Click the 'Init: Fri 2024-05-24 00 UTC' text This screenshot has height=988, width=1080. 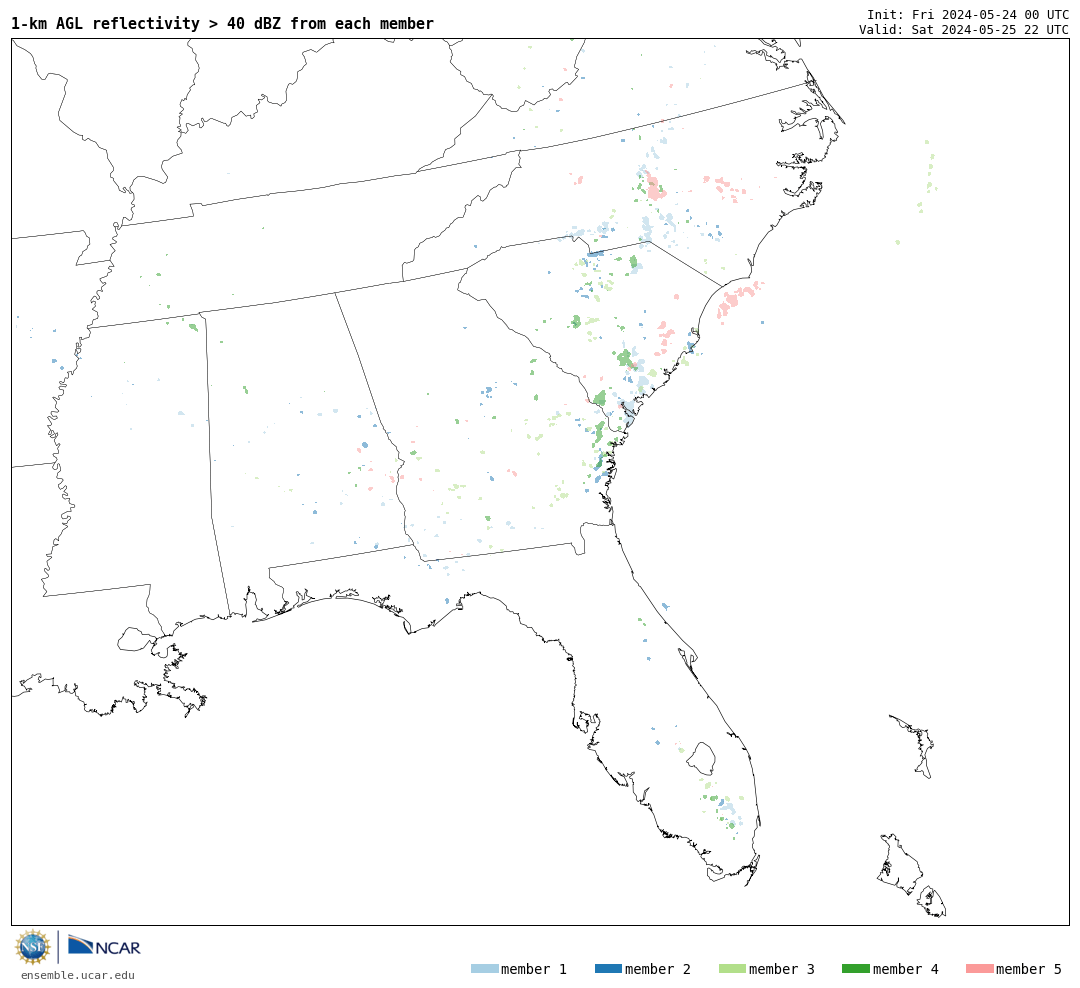click(x=968, y=14)
